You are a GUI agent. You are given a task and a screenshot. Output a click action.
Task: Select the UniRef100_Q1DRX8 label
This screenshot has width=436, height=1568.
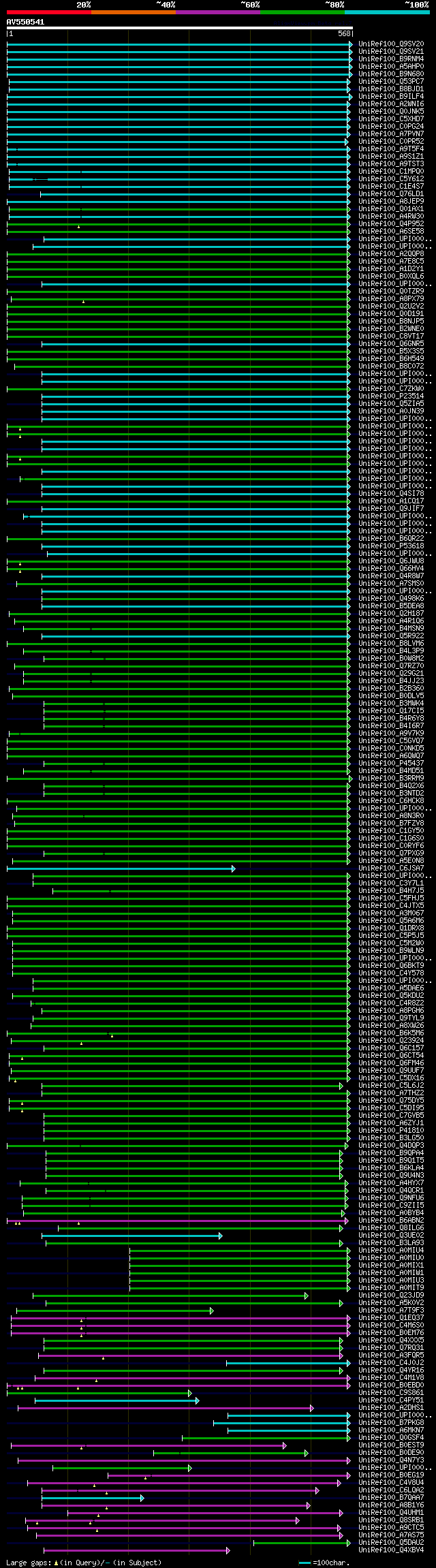click(391, 928)
